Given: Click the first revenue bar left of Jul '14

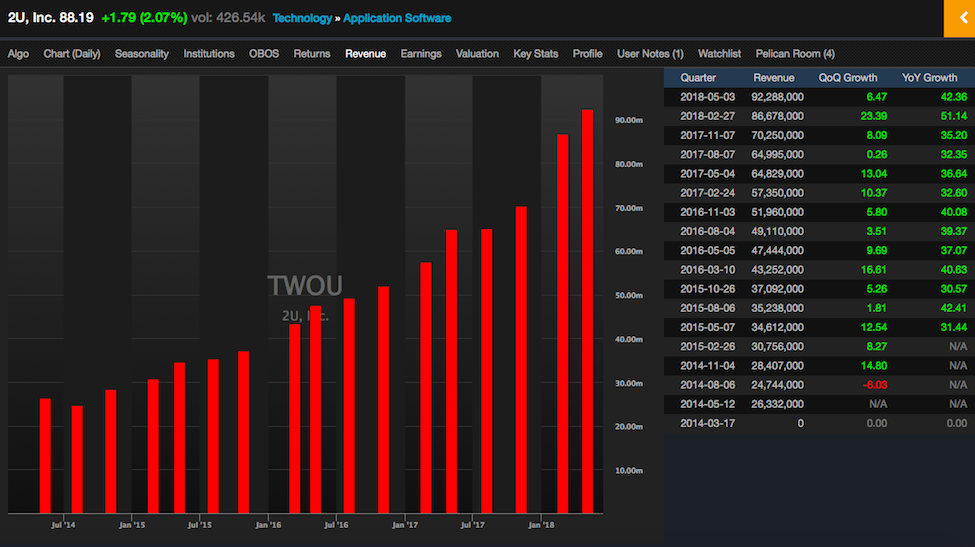Looking at the screenshot, I should [45, 456].
